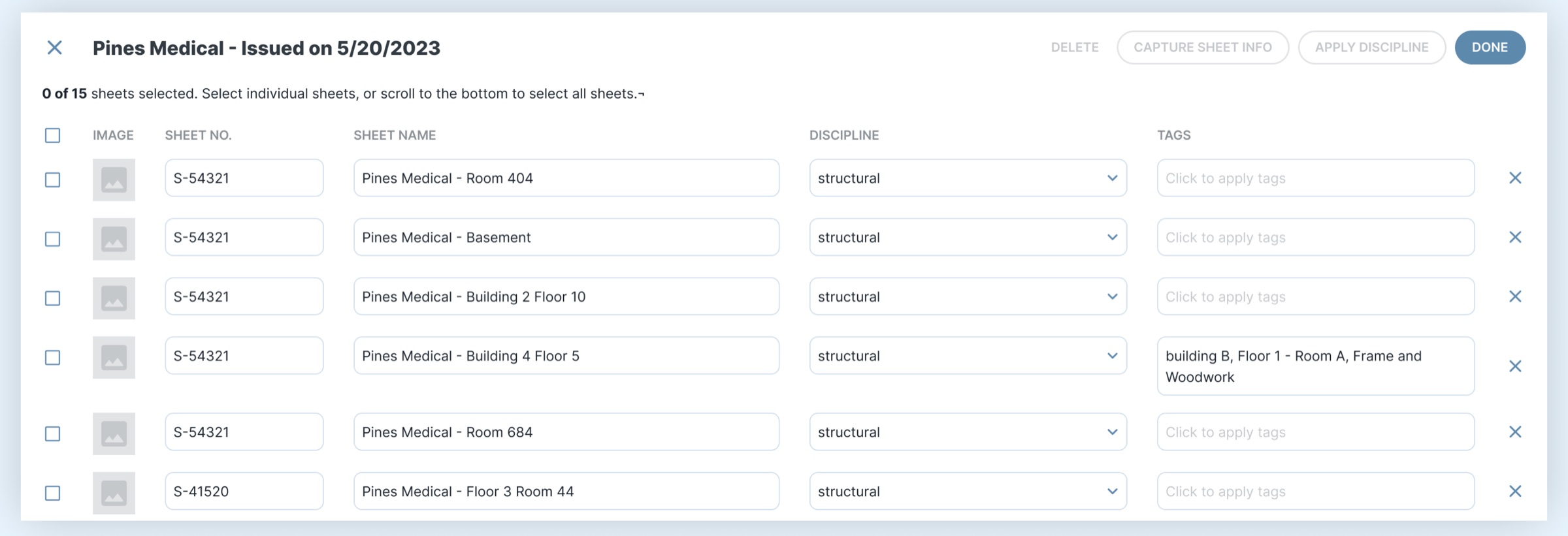Edit sheet name Pines Medical - Room 404
Screen dimensions: 1568x536
pos(566,178)
